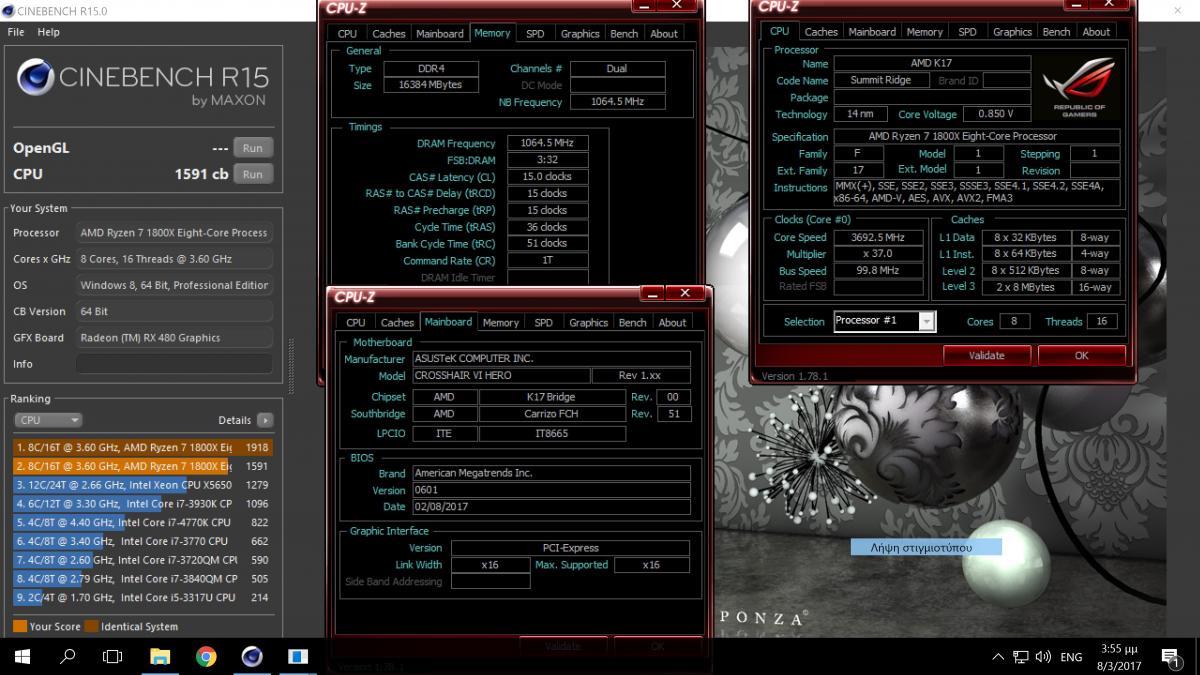The height and width of the screenshot is (675, 1200).
Task: Open Bench tab in CPU-Z Mainboard window
Action: tap(632, 322)
